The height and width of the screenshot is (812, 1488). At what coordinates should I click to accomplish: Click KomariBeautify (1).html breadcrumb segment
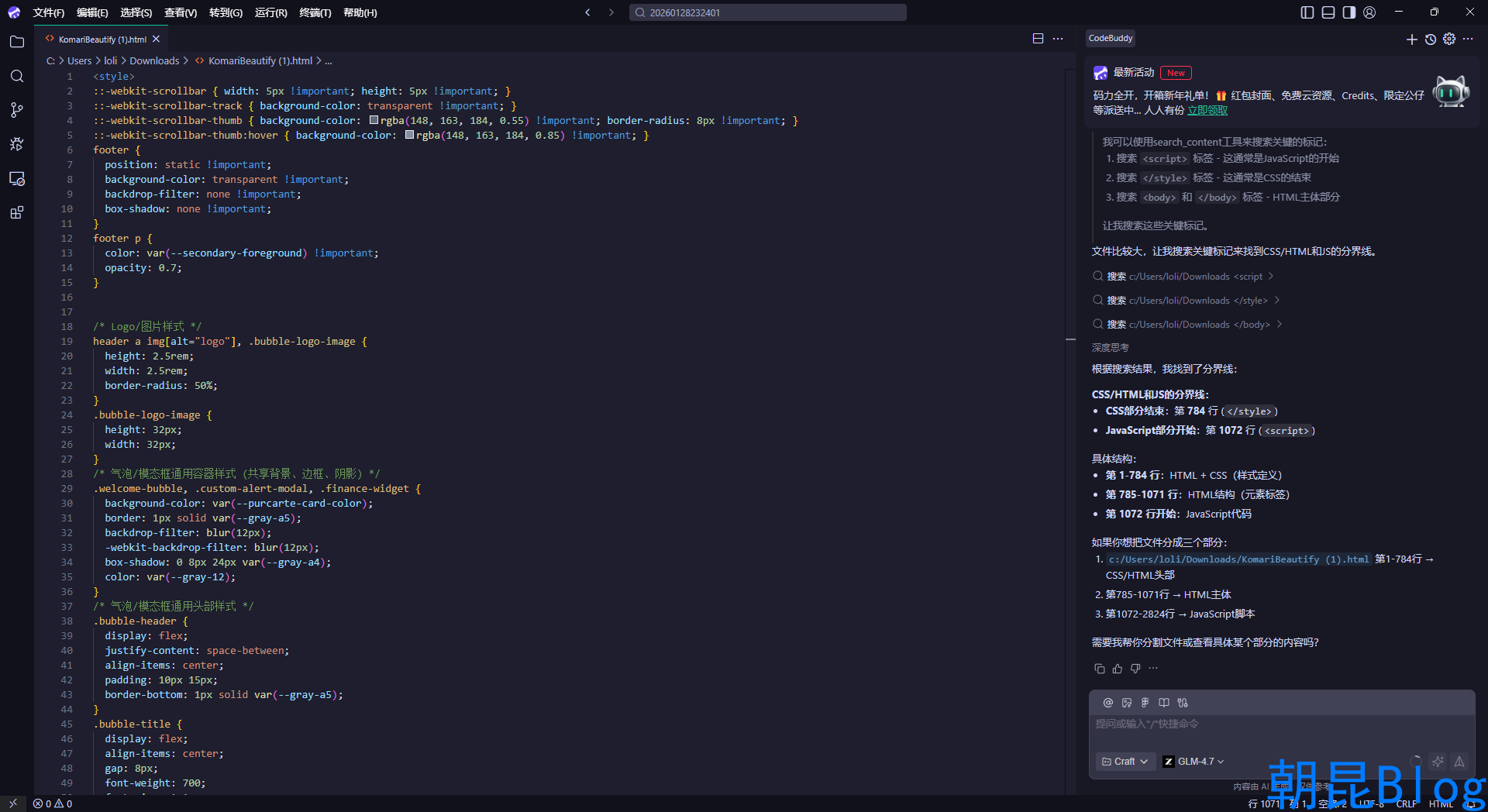point(260,61)
